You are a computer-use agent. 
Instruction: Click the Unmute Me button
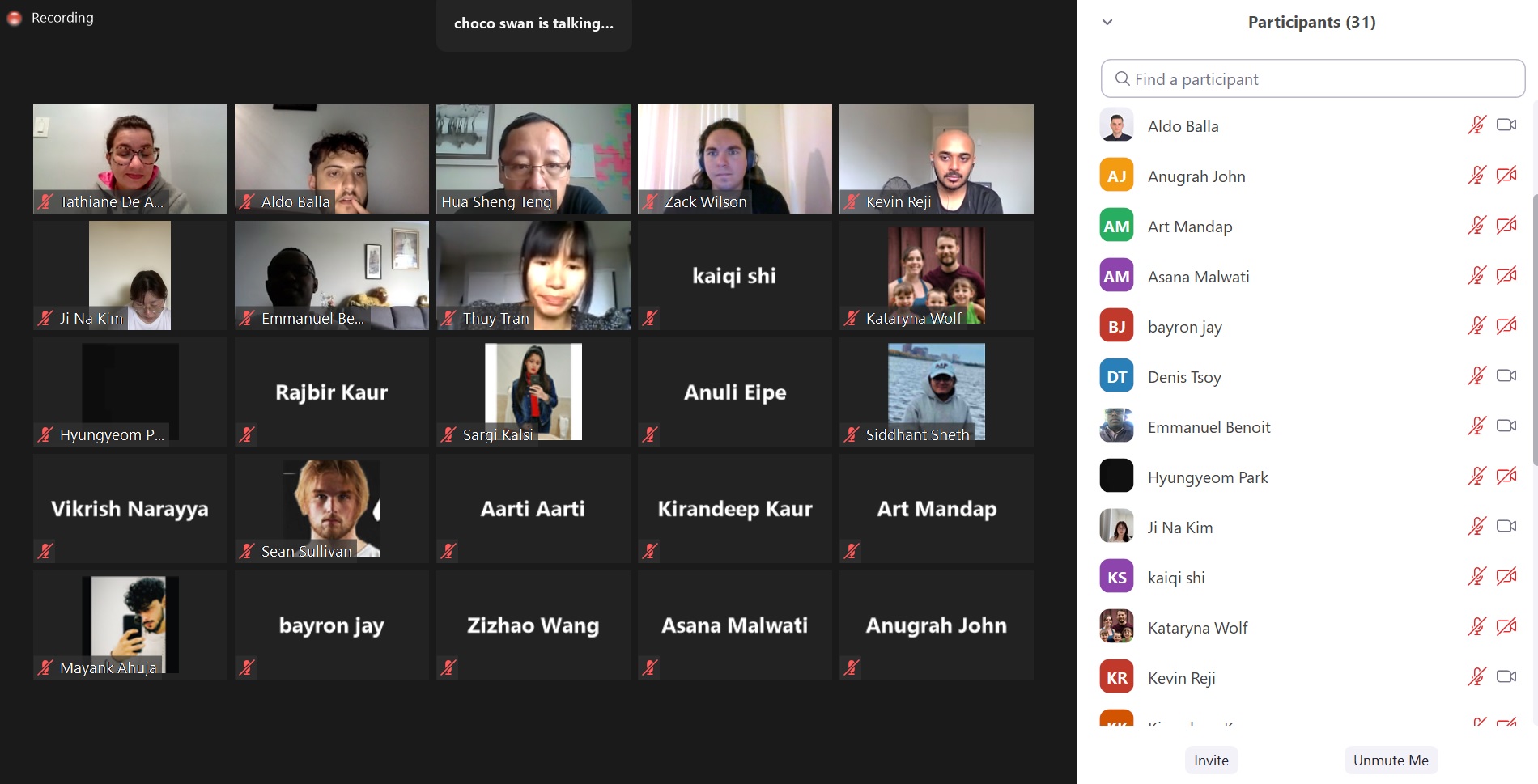click(x=1391, y=761)
